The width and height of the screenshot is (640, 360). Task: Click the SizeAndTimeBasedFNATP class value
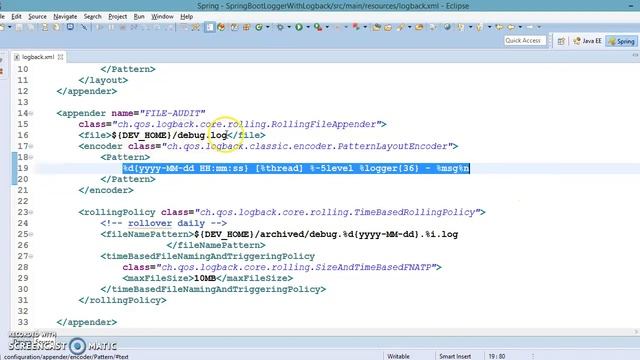click(x=296, y=267)
